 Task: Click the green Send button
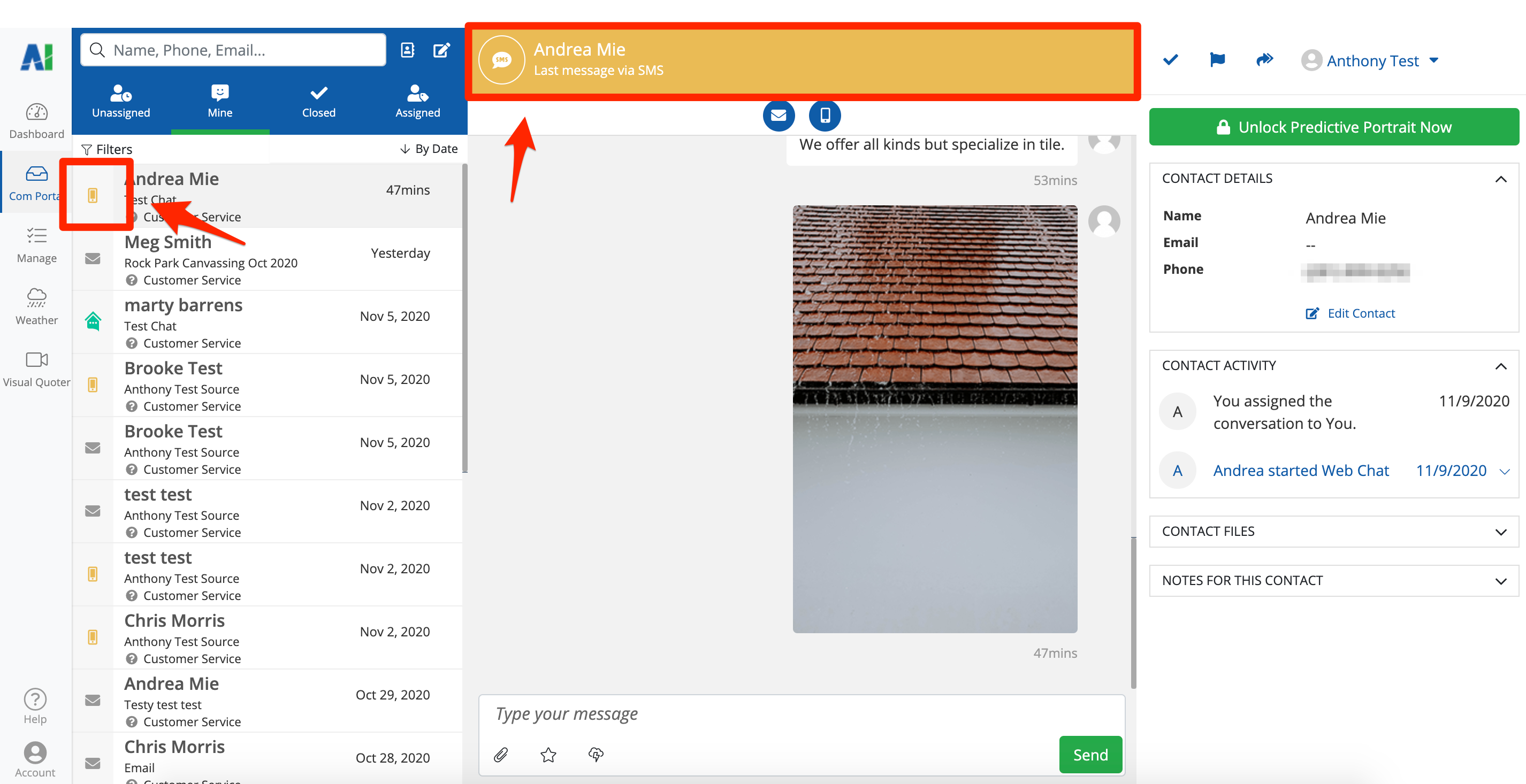point(1090,755)
